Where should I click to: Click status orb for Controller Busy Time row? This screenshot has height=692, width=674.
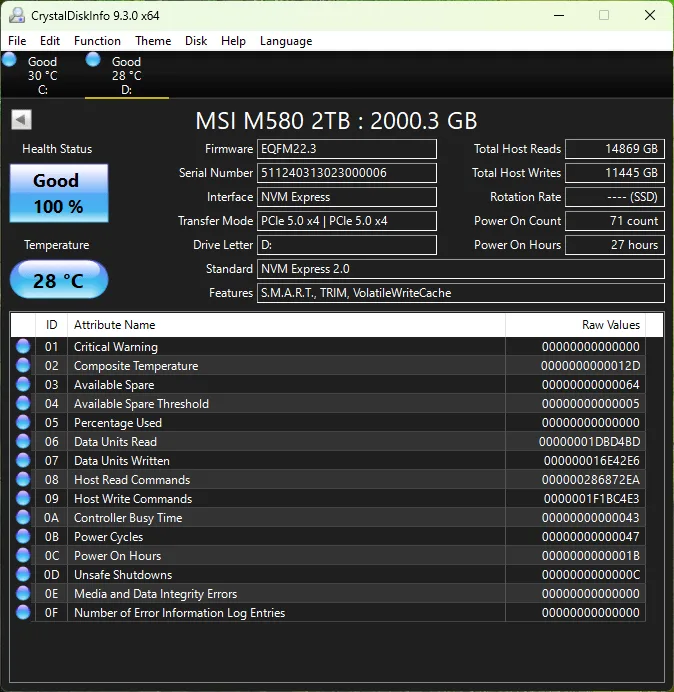click(x=23, y=517)
